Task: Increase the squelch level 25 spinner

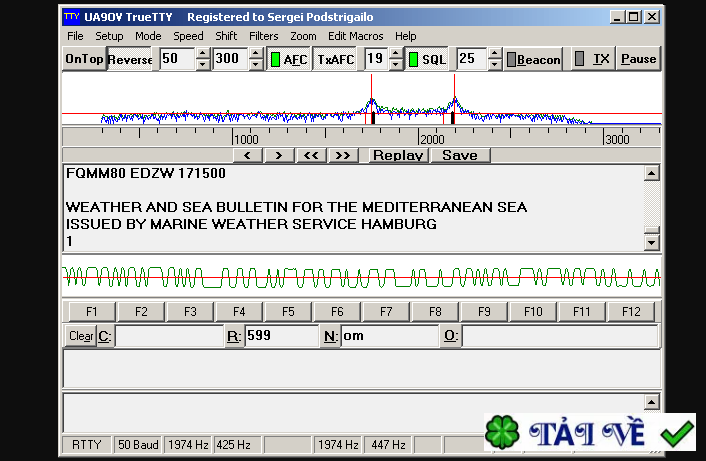Action: (494, 53)
